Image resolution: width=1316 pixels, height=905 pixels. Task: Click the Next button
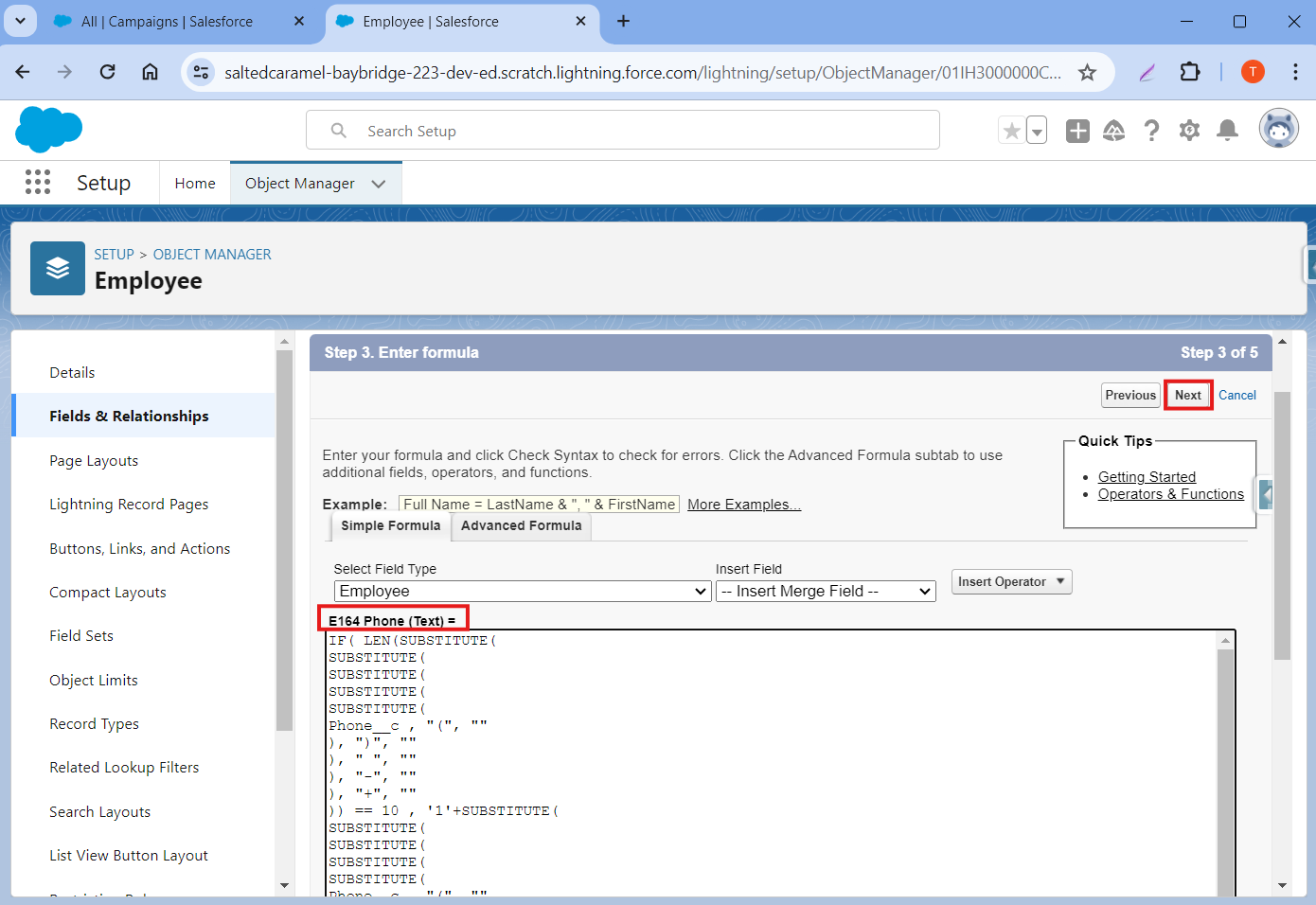pyautogui.click(x=1188, y=395)
